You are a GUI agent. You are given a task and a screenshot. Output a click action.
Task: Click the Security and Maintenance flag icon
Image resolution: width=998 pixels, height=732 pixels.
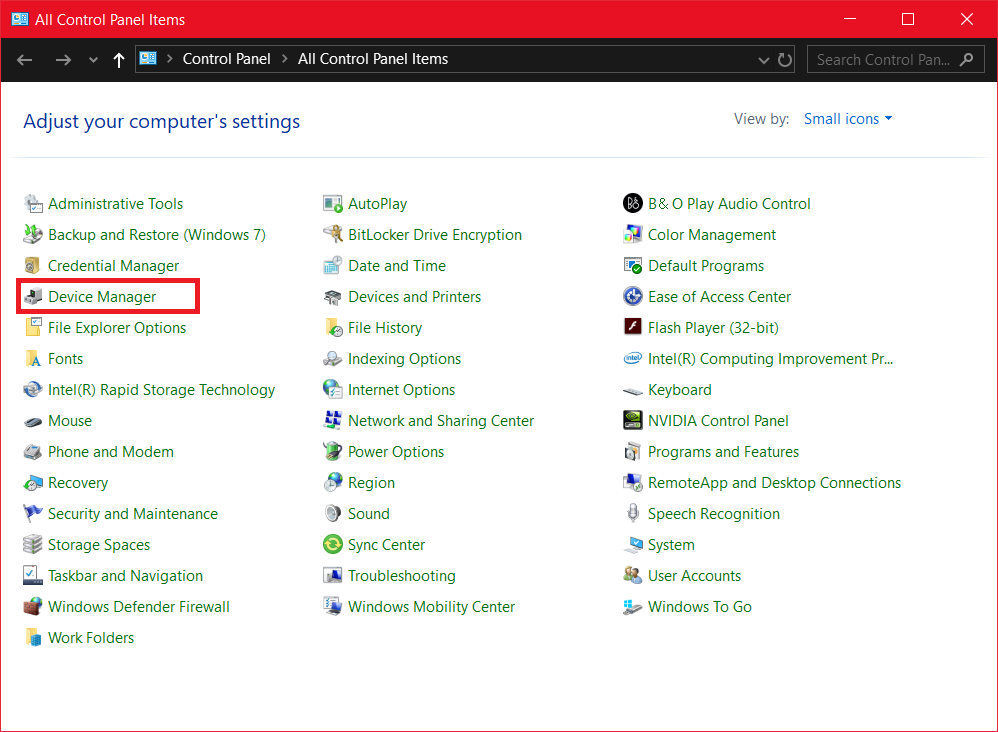[x=33, y=514]
